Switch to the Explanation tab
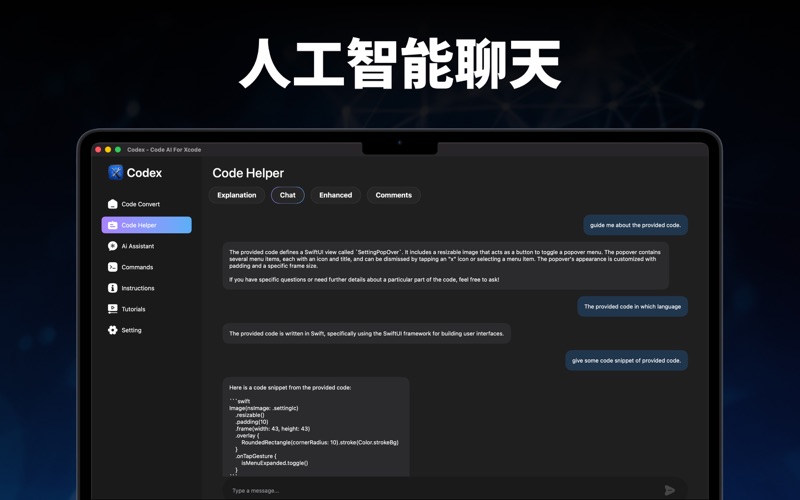 click(x=237, y=195)
